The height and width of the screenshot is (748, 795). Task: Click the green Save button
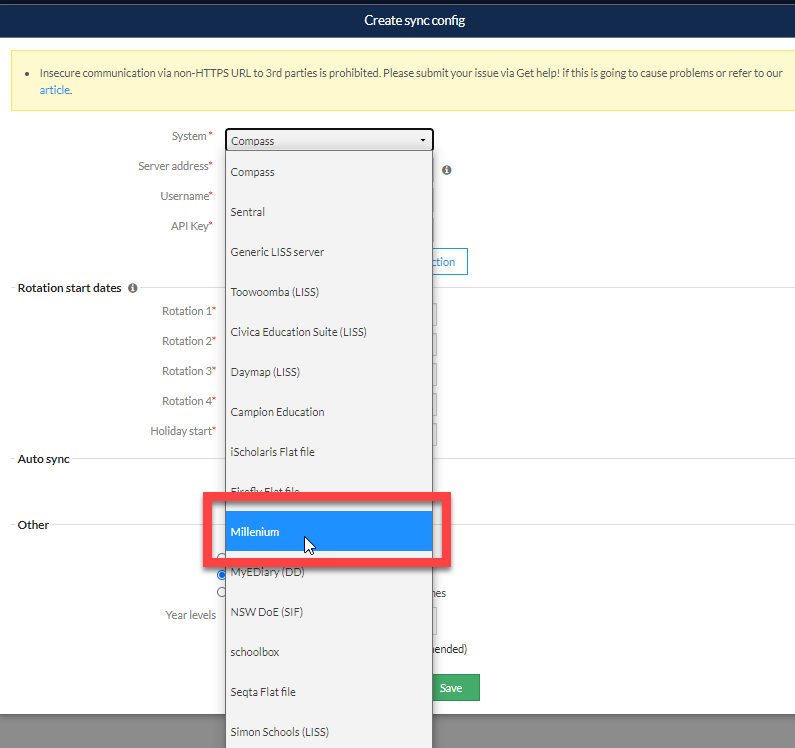coord(455,688)
